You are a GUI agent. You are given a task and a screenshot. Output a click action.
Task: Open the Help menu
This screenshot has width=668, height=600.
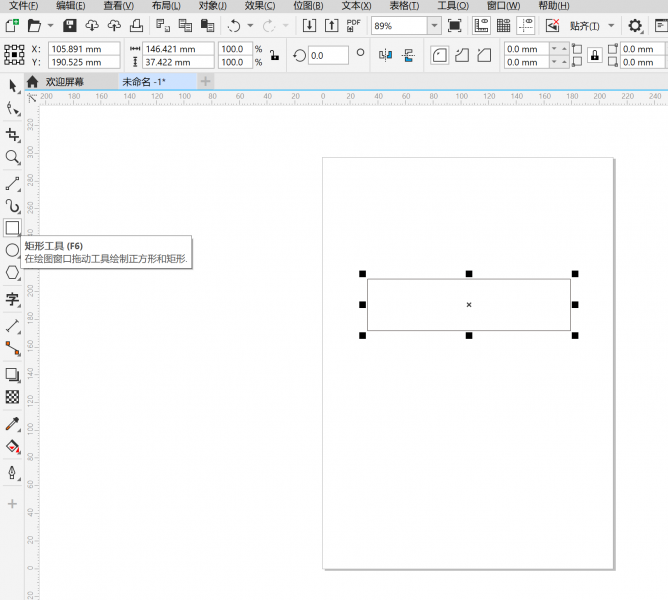(x=553, y=6)
